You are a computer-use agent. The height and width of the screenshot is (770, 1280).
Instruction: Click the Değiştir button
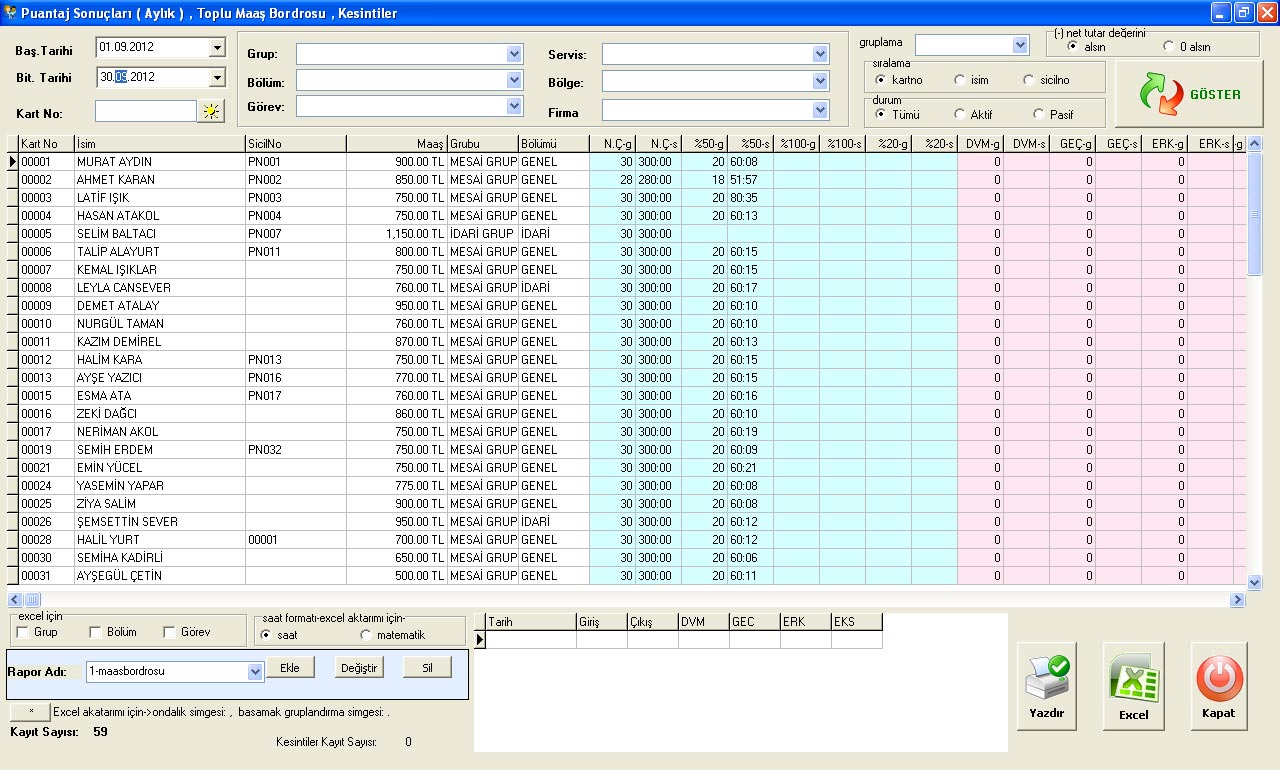tap(359, 668)
